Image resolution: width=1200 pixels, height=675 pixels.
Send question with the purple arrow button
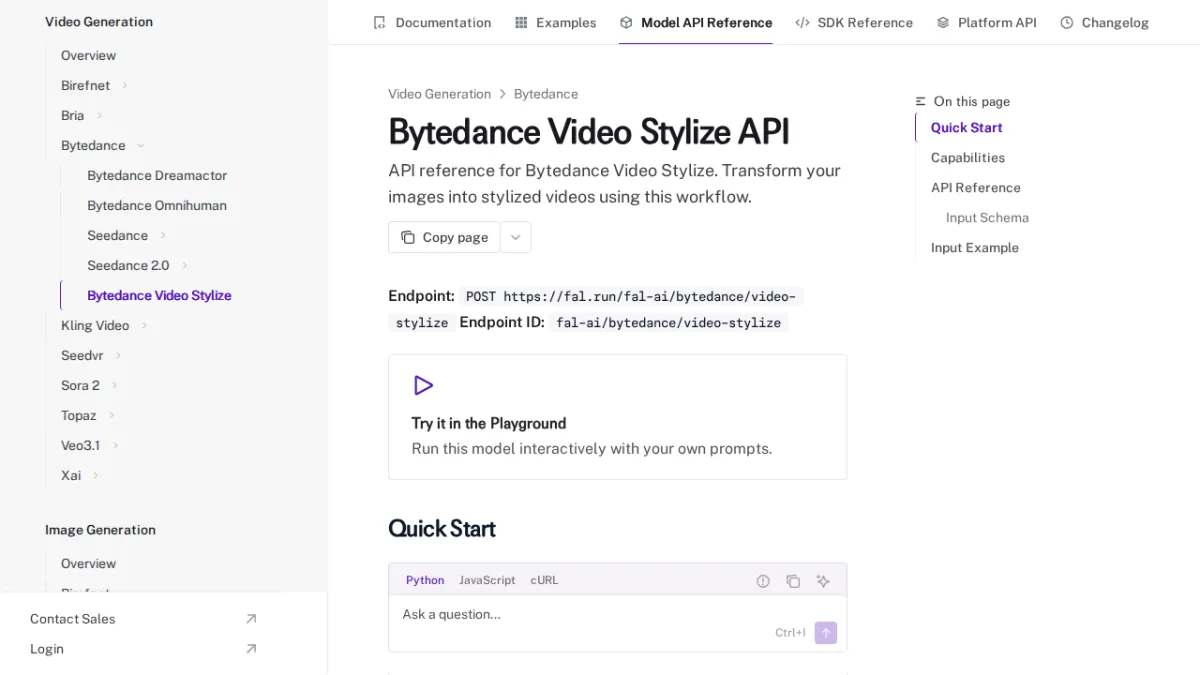click(826, 633)
